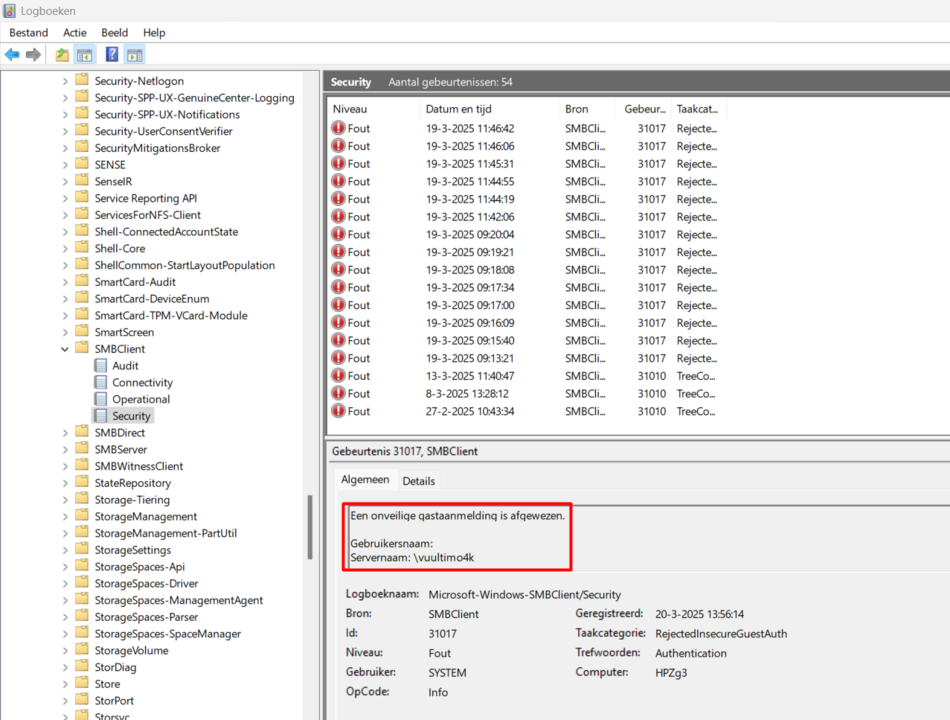Collapse the SMBClient tree node

(66, 349)
